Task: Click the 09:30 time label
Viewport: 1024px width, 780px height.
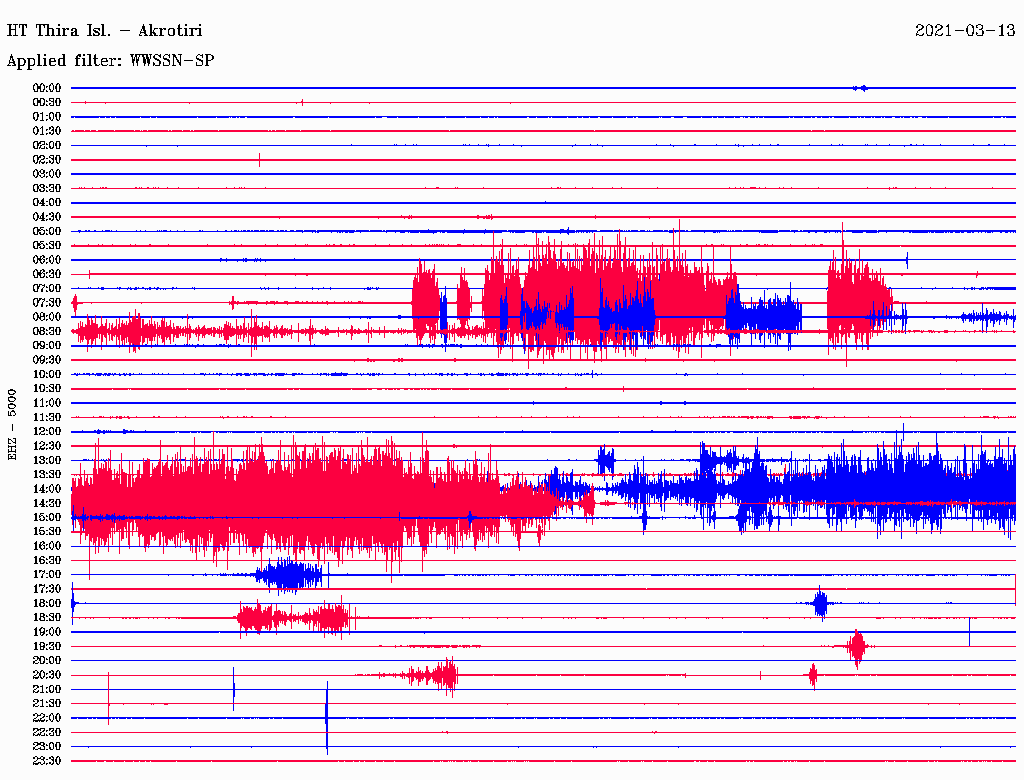Action: pos(47,360)
